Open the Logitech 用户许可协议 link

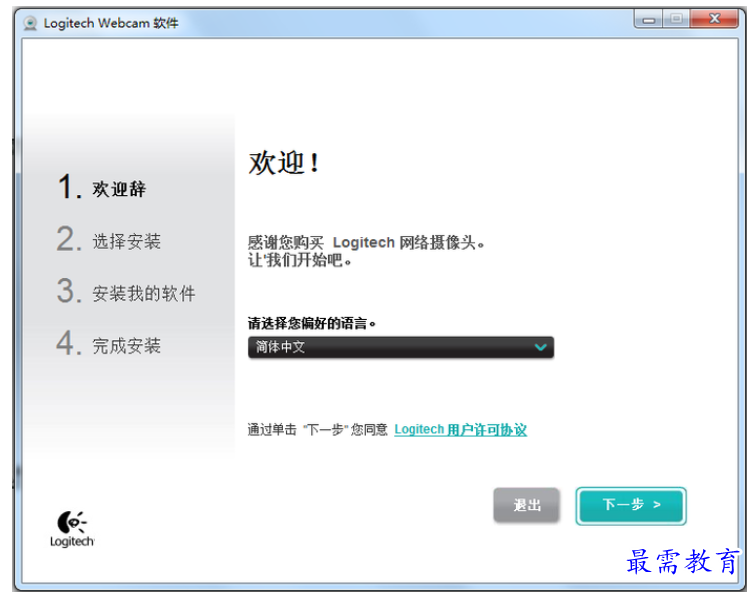[x=460, y=429]
